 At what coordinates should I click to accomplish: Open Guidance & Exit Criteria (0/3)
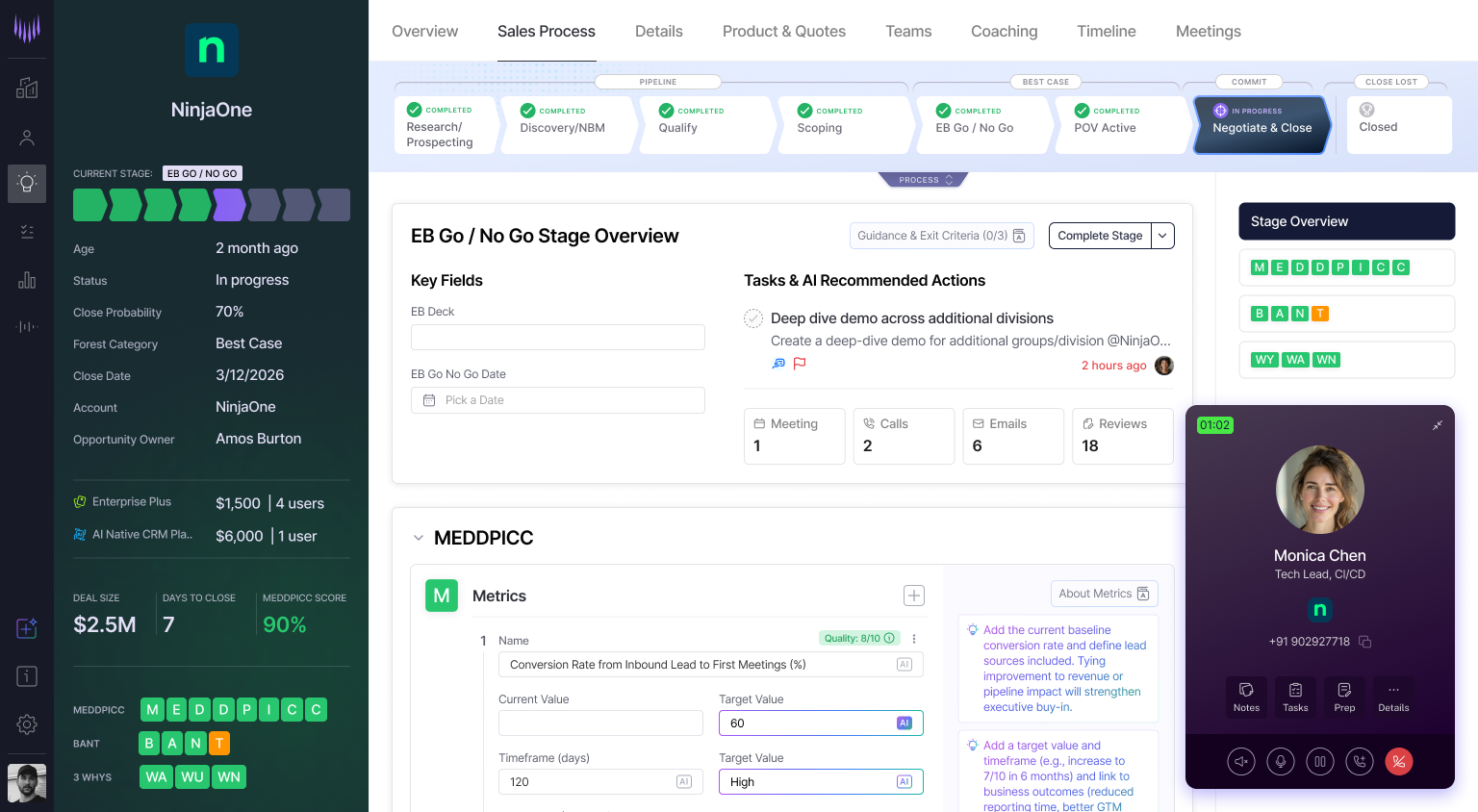[942, 236]
